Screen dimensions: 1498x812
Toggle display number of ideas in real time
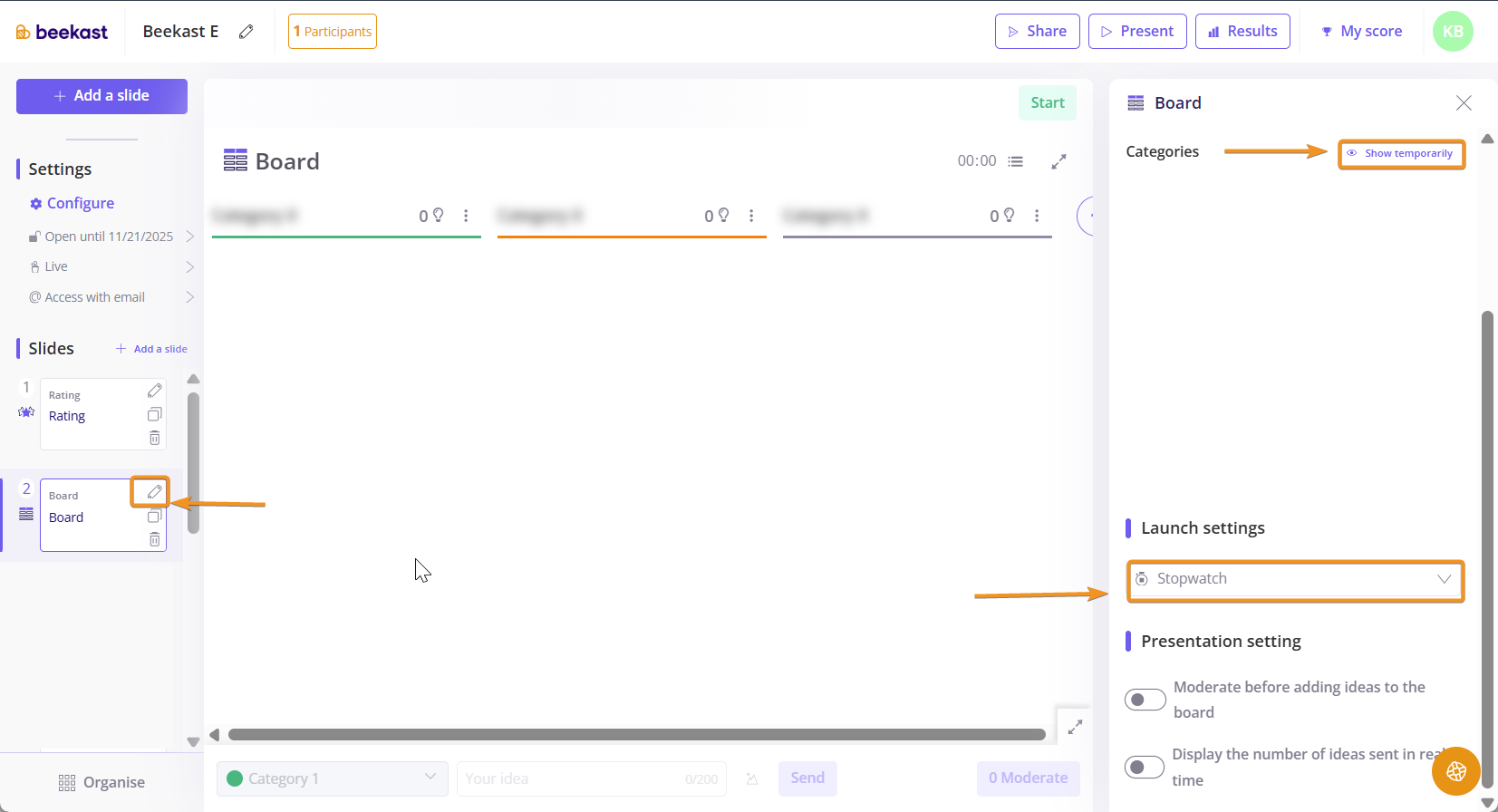(x=1145, y=767)
